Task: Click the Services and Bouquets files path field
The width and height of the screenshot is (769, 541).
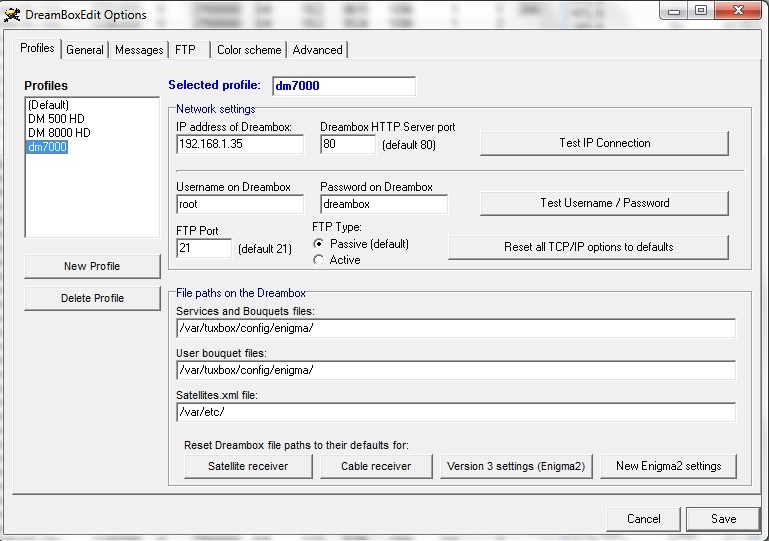Action: click(456, 328)
